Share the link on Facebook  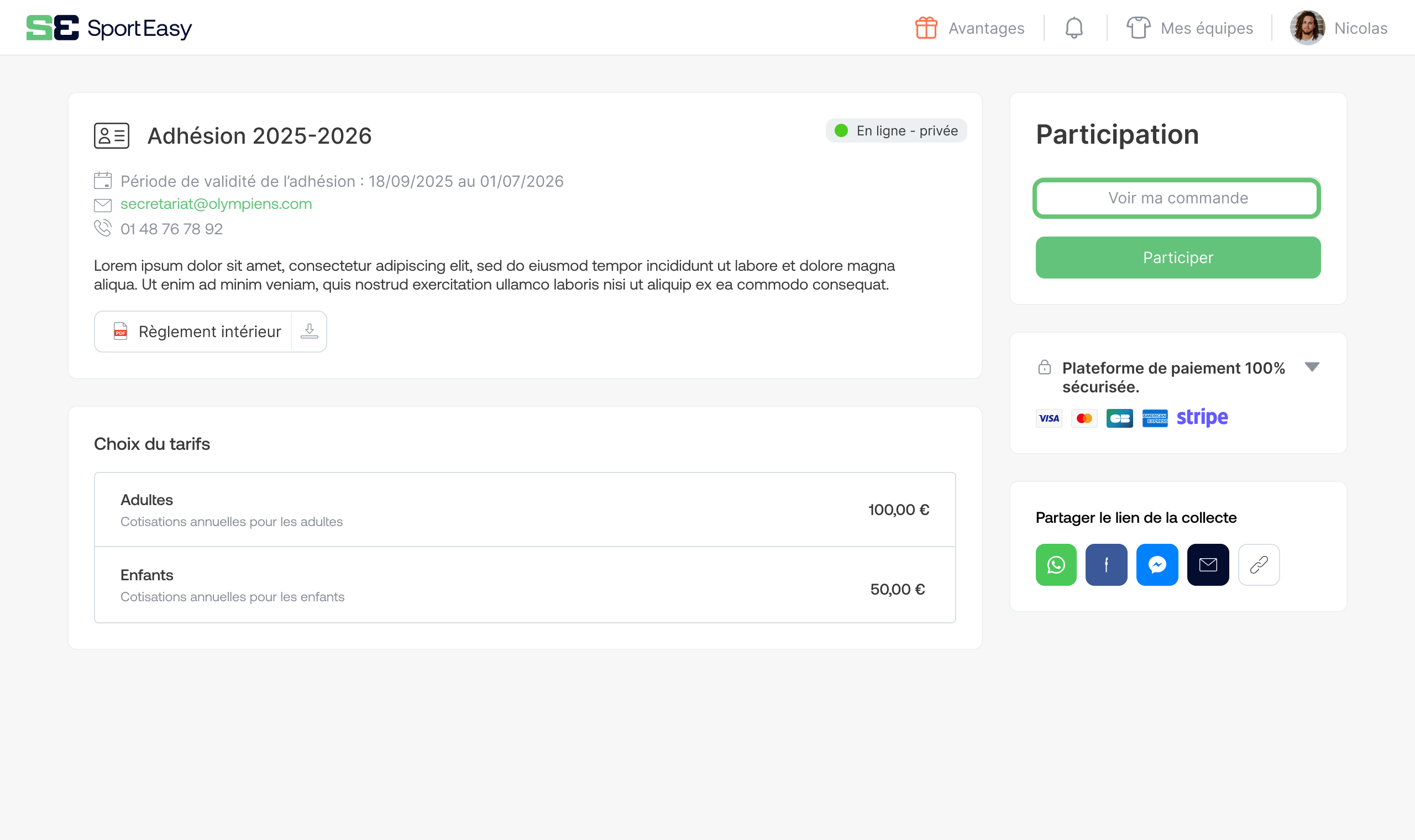1106,564
